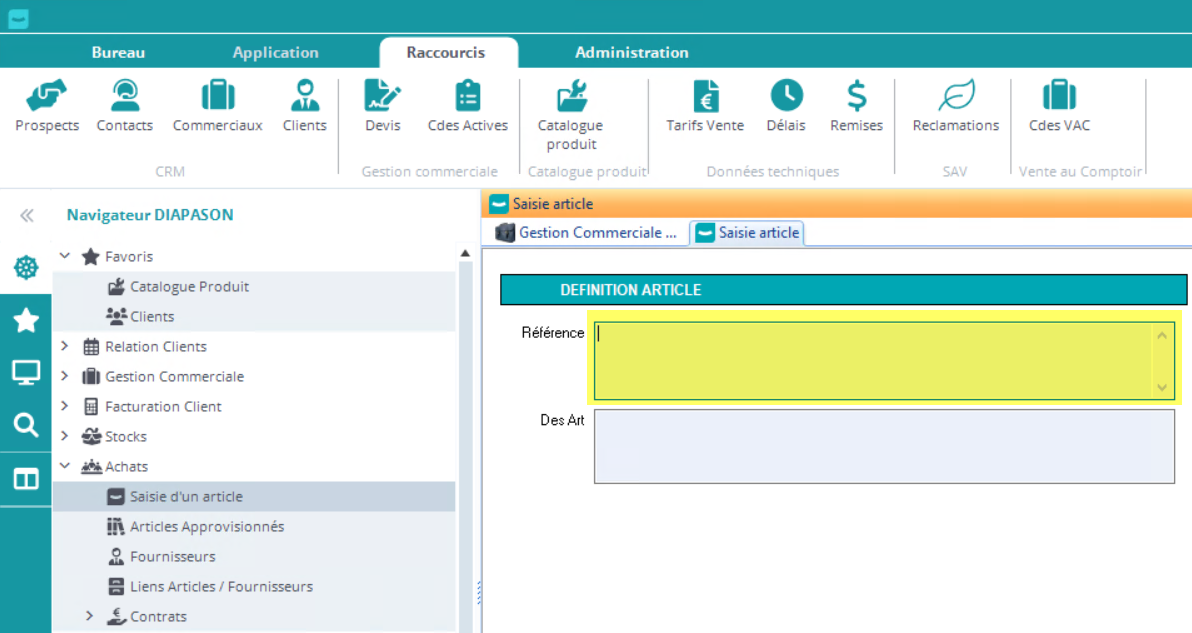1192x633 pixels.
Task: Select Fournisseurs in the navigator tree
Action: [x=172, y=557]
